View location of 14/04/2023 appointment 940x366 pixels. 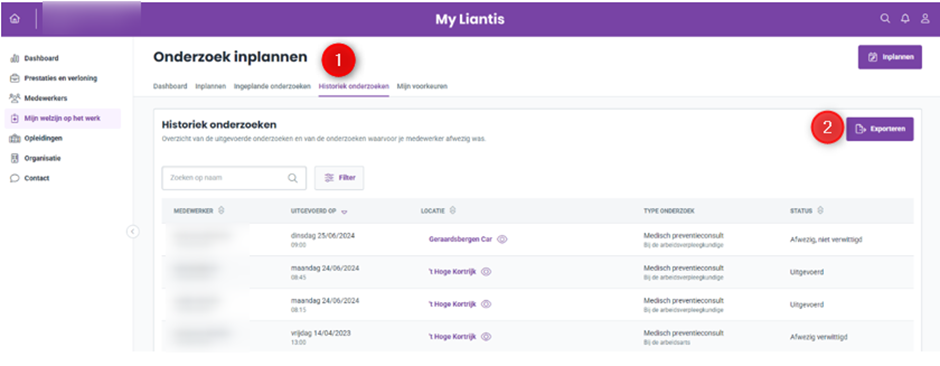486,337
